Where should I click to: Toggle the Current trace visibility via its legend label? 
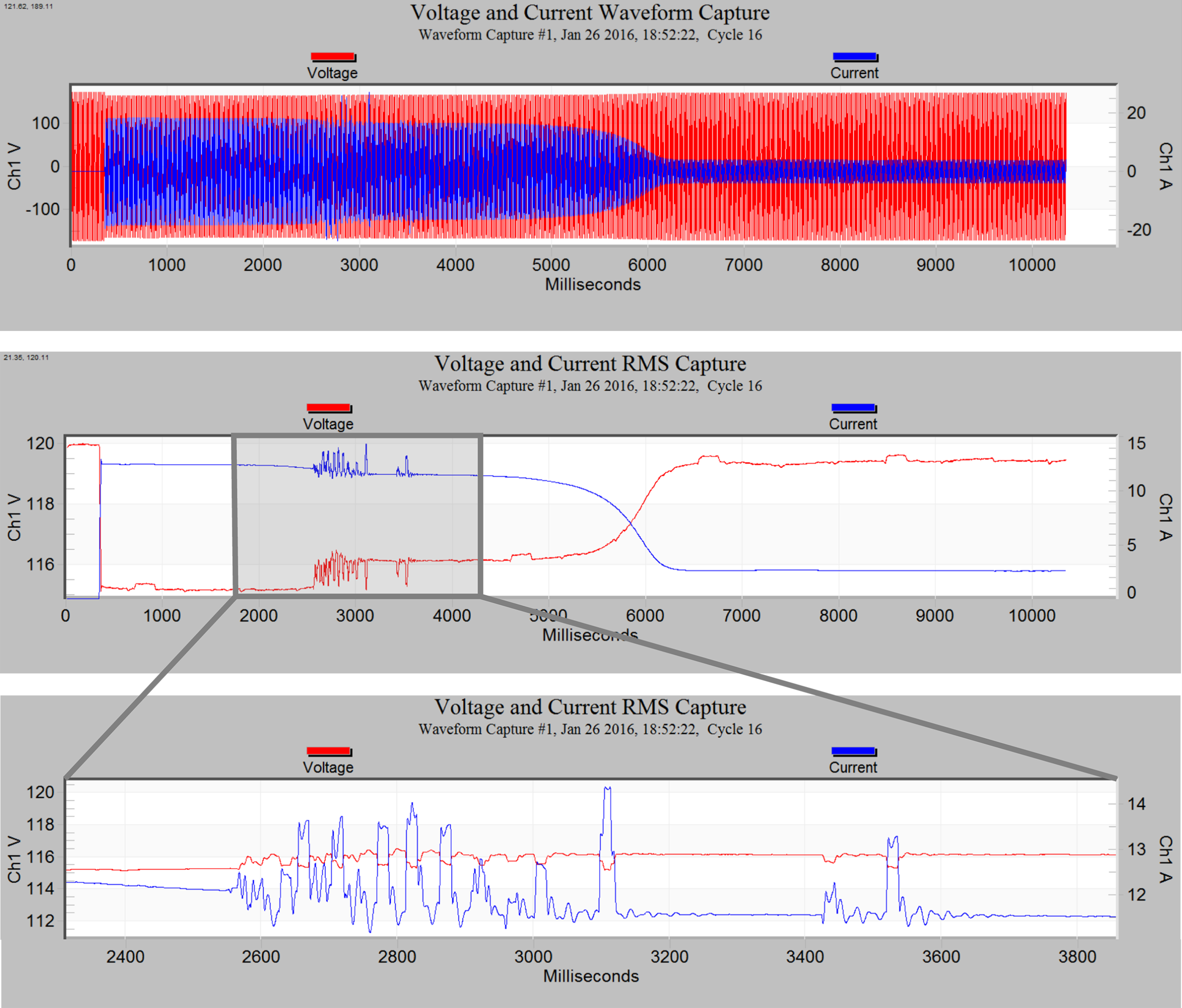pos(854,72)
